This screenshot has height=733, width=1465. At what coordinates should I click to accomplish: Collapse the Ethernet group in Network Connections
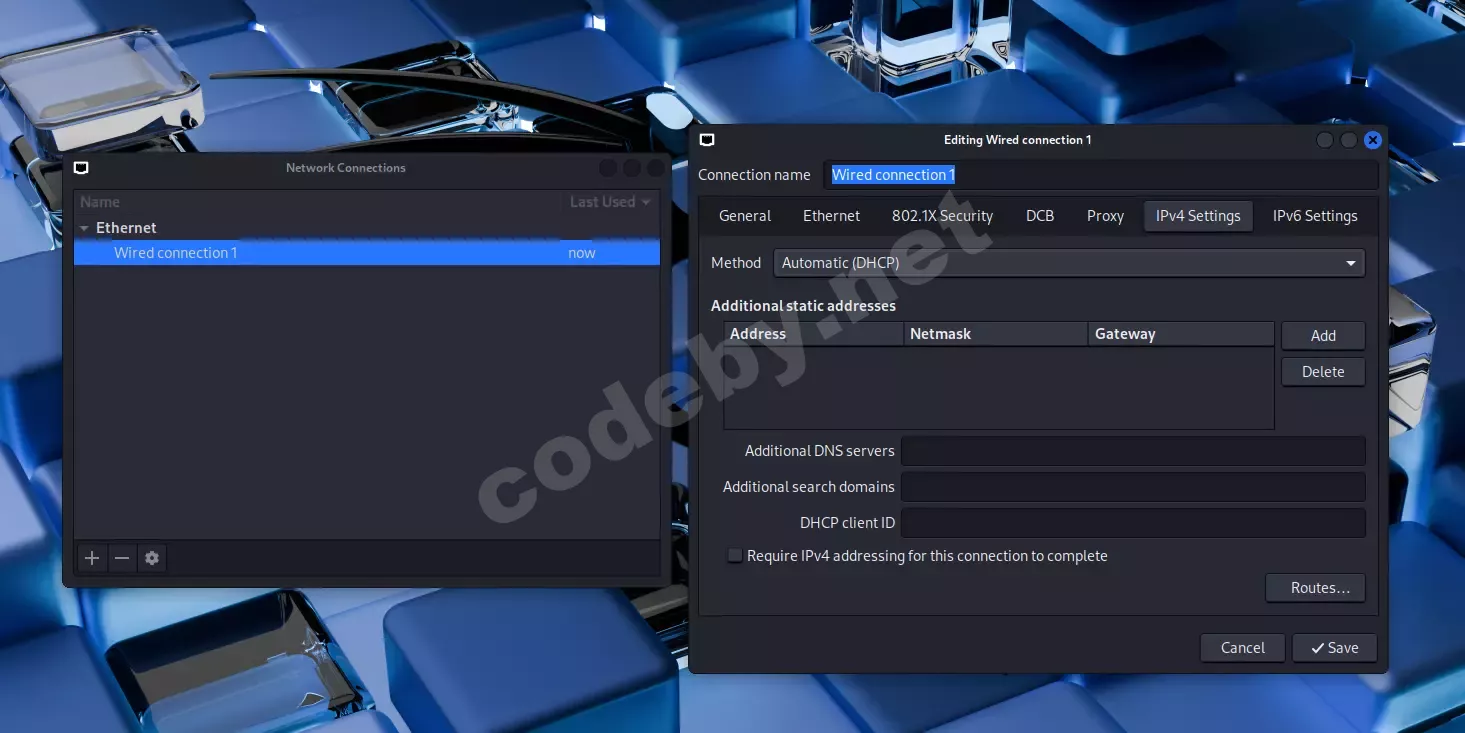tap(84, 228)
